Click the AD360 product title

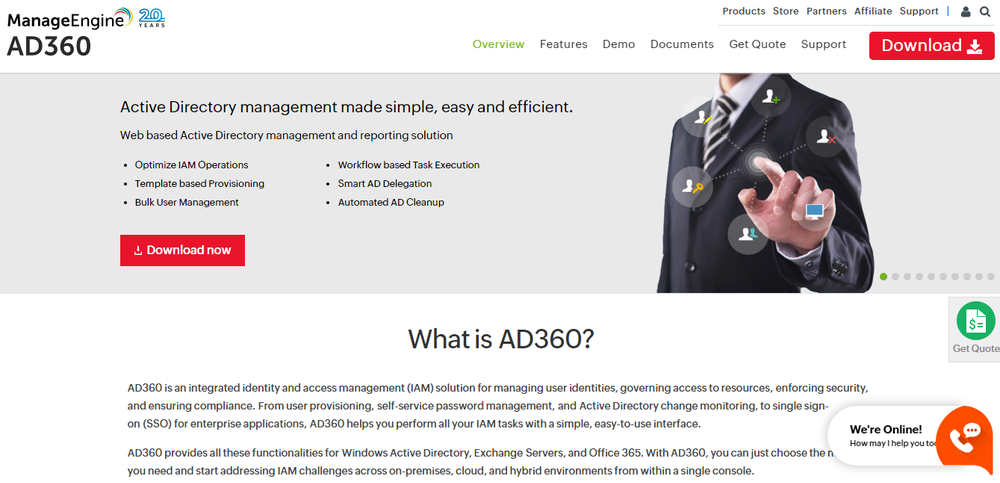pos(49,46)
